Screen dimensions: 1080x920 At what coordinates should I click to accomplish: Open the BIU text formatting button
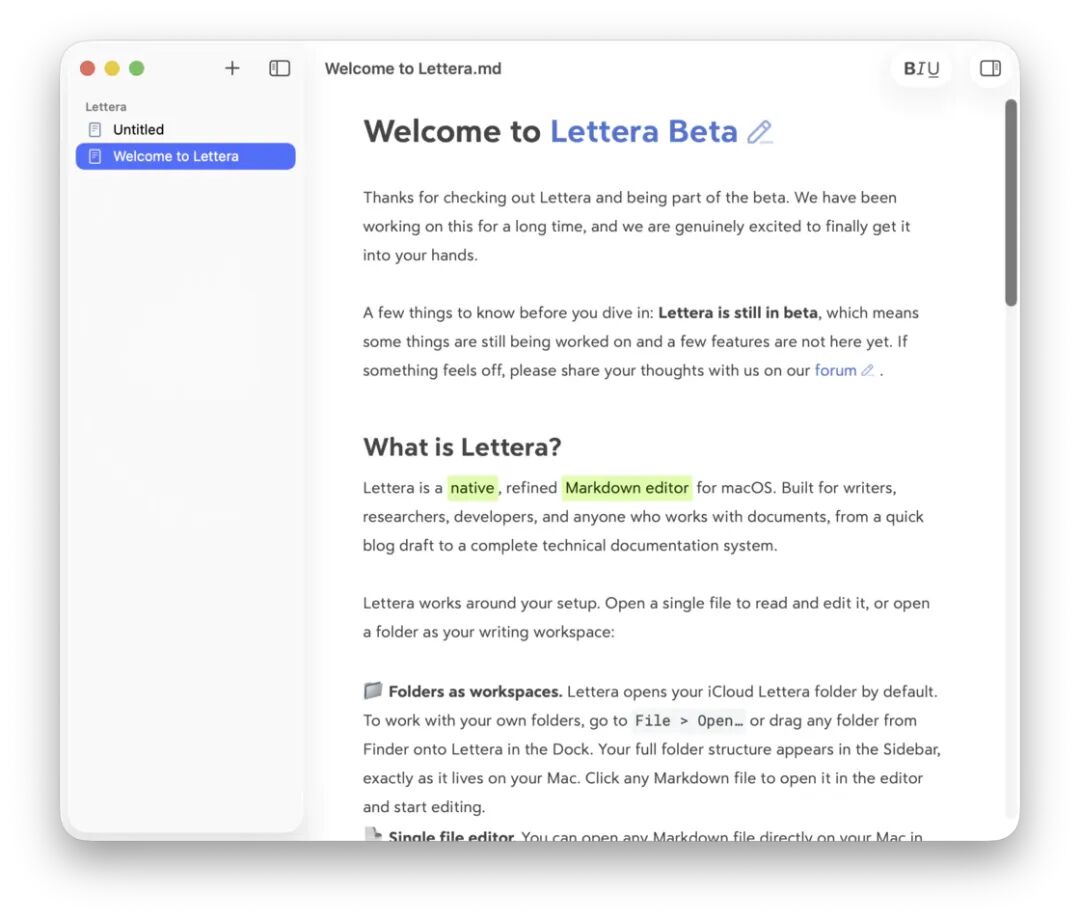[x=922, y=69]
